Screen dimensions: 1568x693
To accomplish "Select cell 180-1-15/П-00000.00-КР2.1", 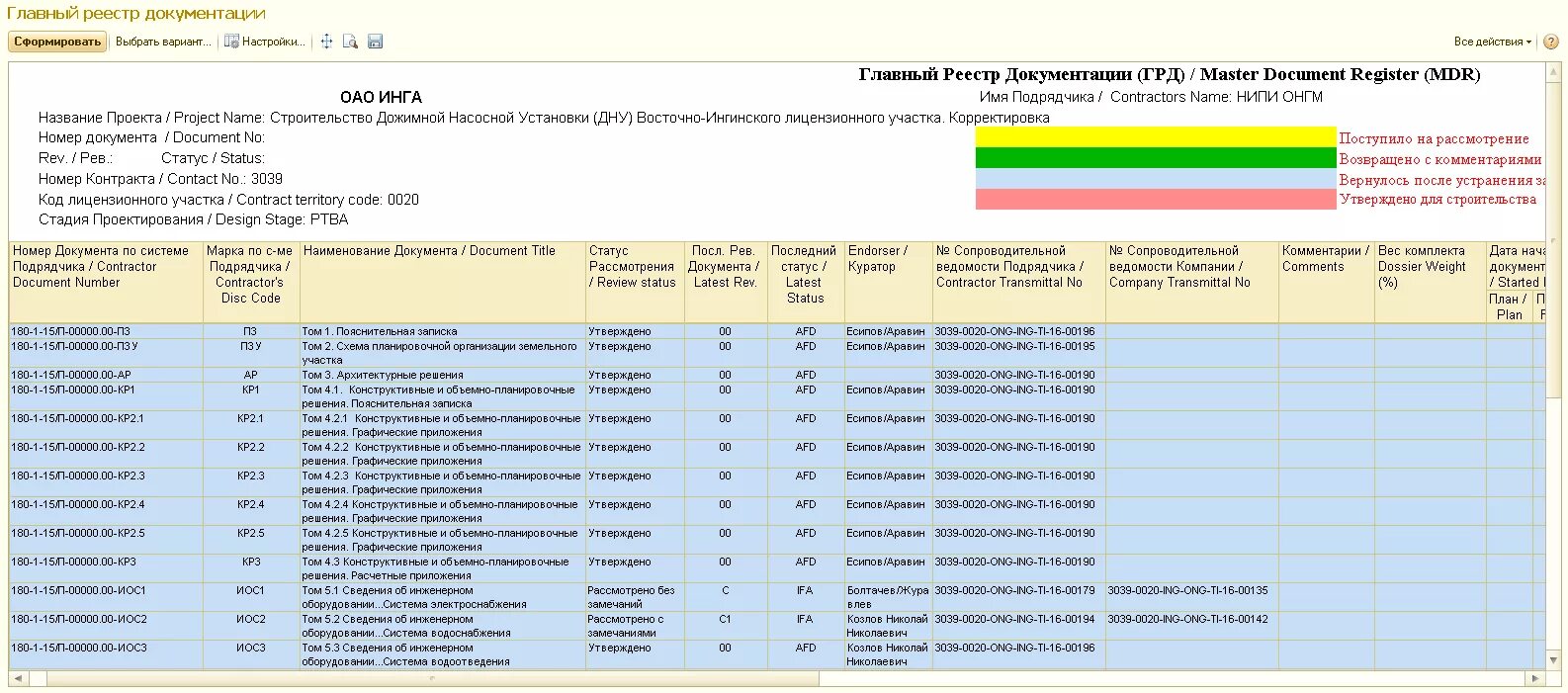I will 106,425.
